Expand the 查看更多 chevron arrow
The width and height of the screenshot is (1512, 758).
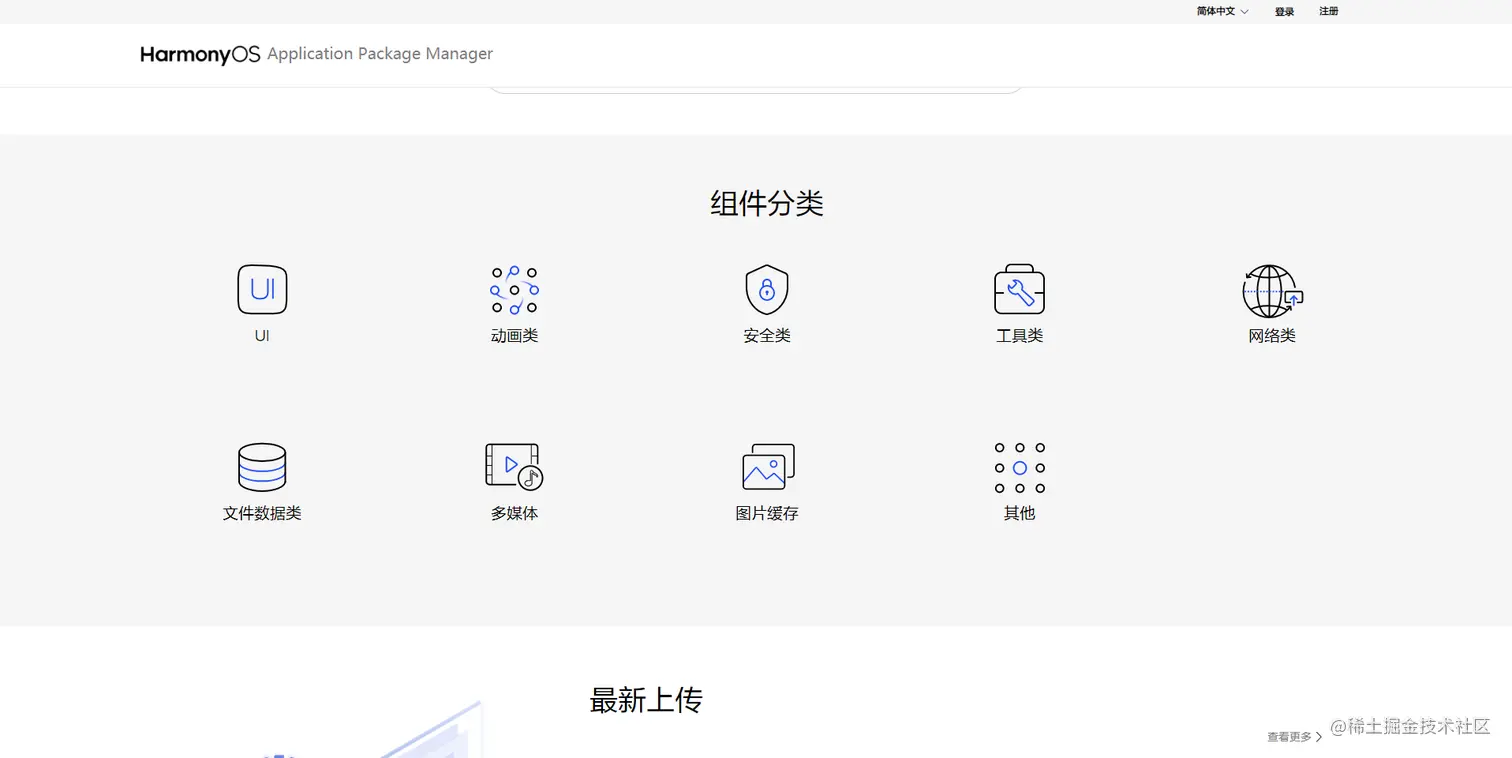coord(1319,736)
